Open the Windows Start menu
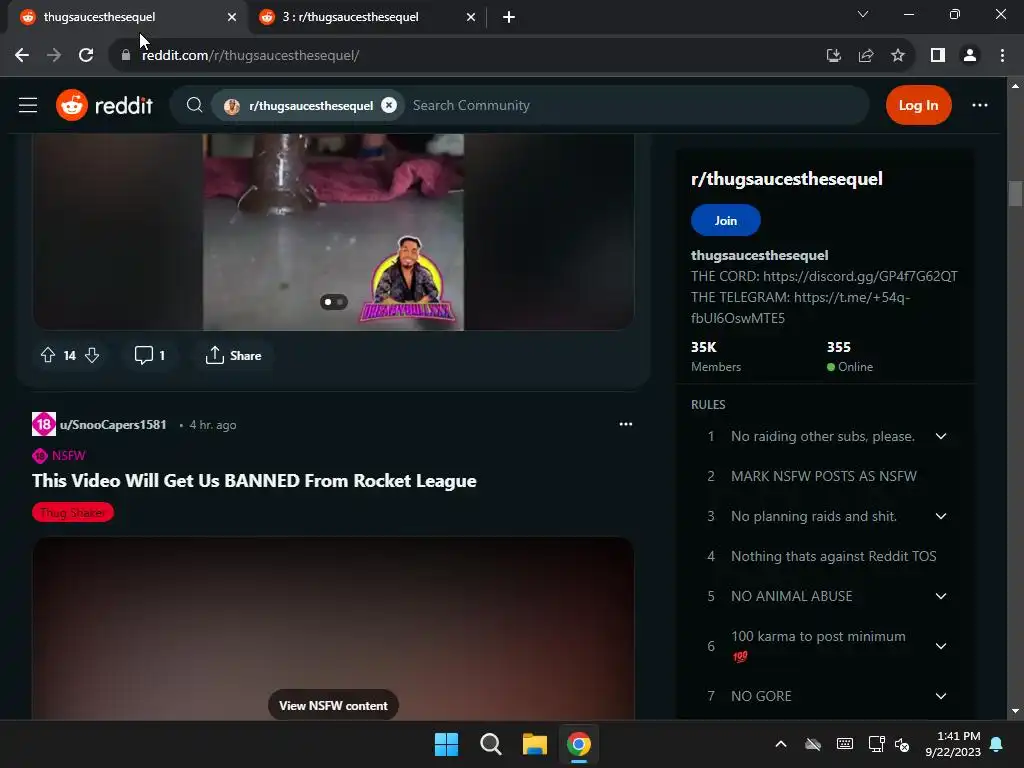The height and width of the screenshot is (768, 1024). point(447,744)
